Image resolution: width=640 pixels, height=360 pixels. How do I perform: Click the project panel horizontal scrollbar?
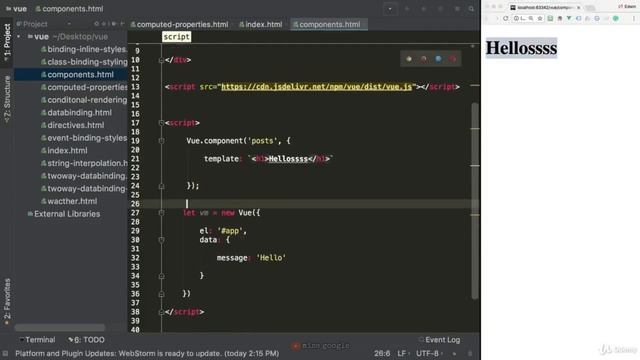[x=60, y=327]
